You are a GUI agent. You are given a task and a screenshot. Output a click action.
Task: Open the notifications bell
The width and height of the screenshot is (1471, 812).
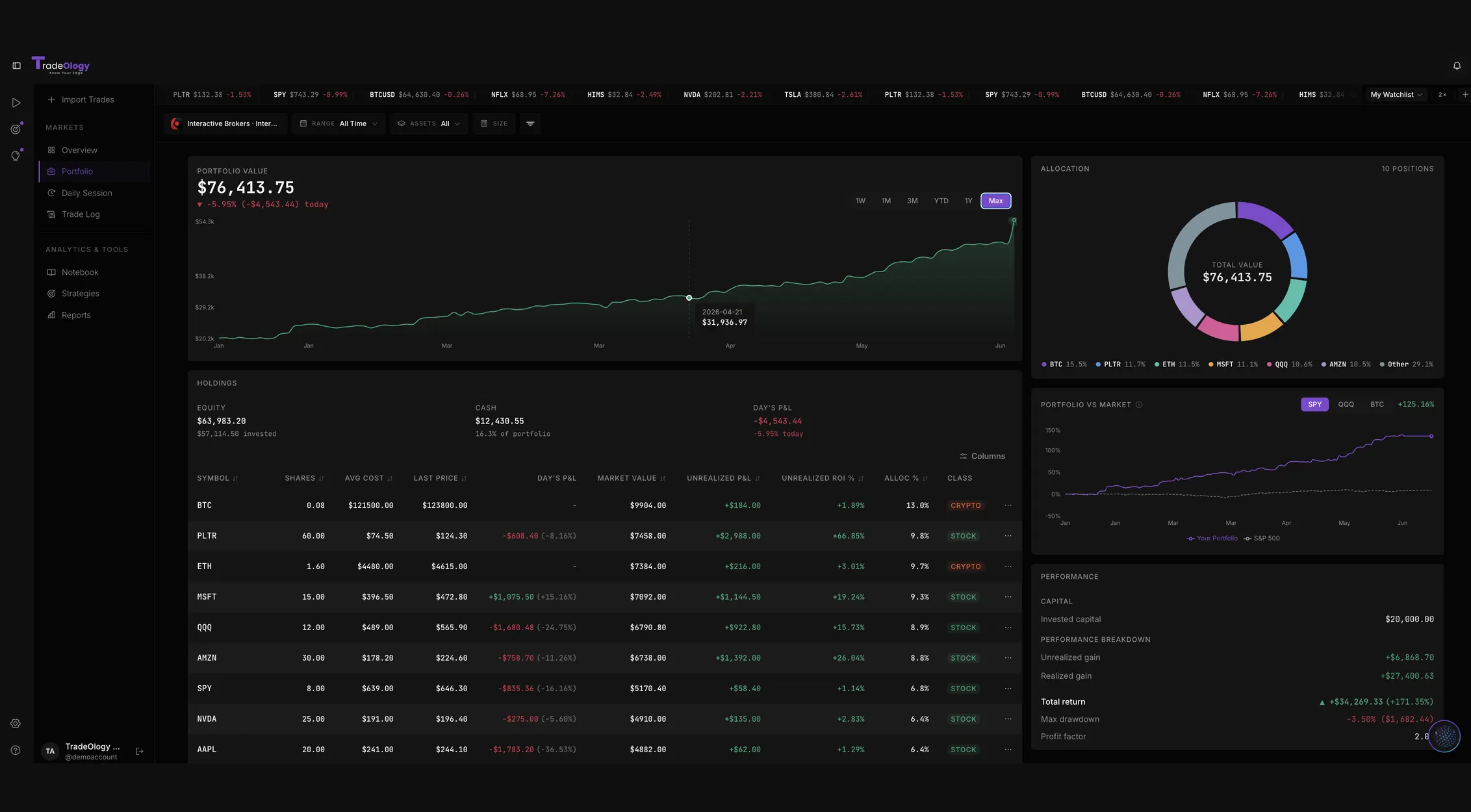click(x=1457, y=66)
